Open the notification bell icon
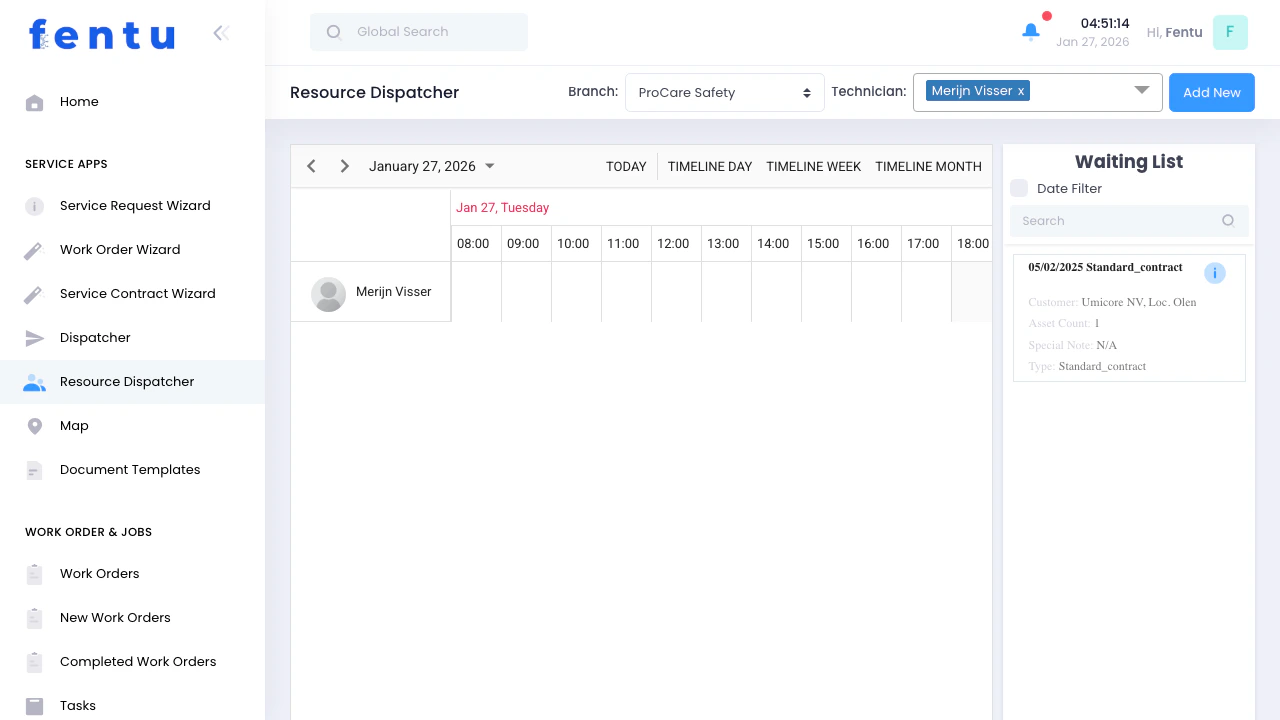Image resolution: width=1280 pixels, height=720 pixels. [1030, 31]
